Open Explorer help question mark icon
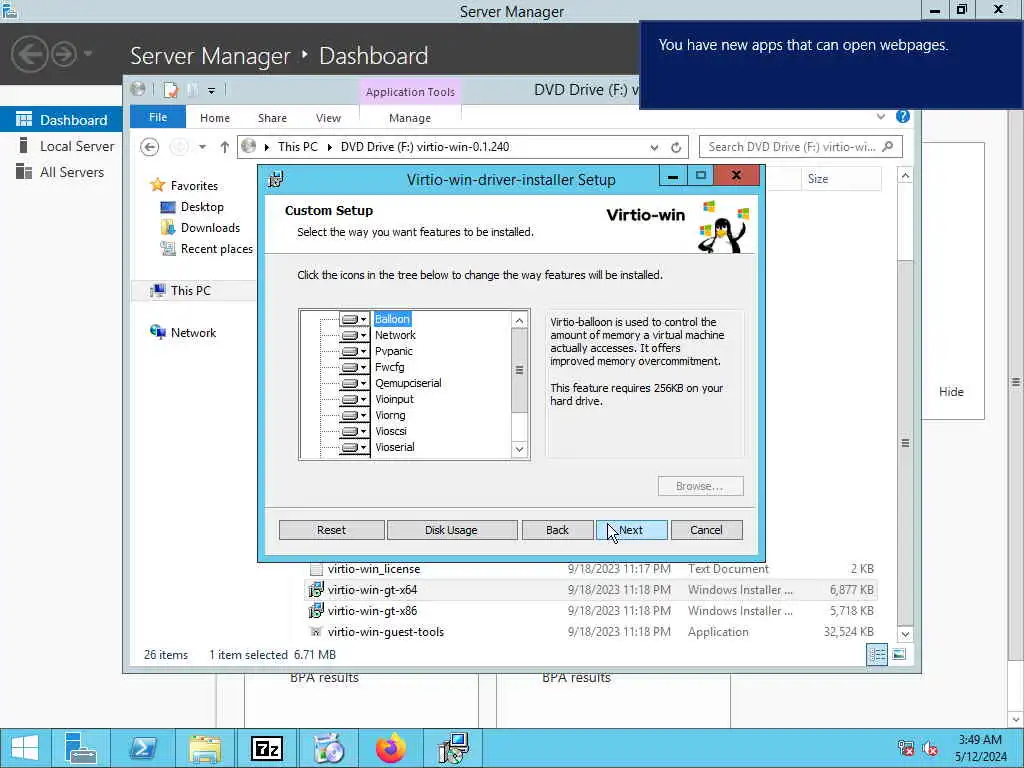The image size is (1024, 768). (x=903, y=116)
